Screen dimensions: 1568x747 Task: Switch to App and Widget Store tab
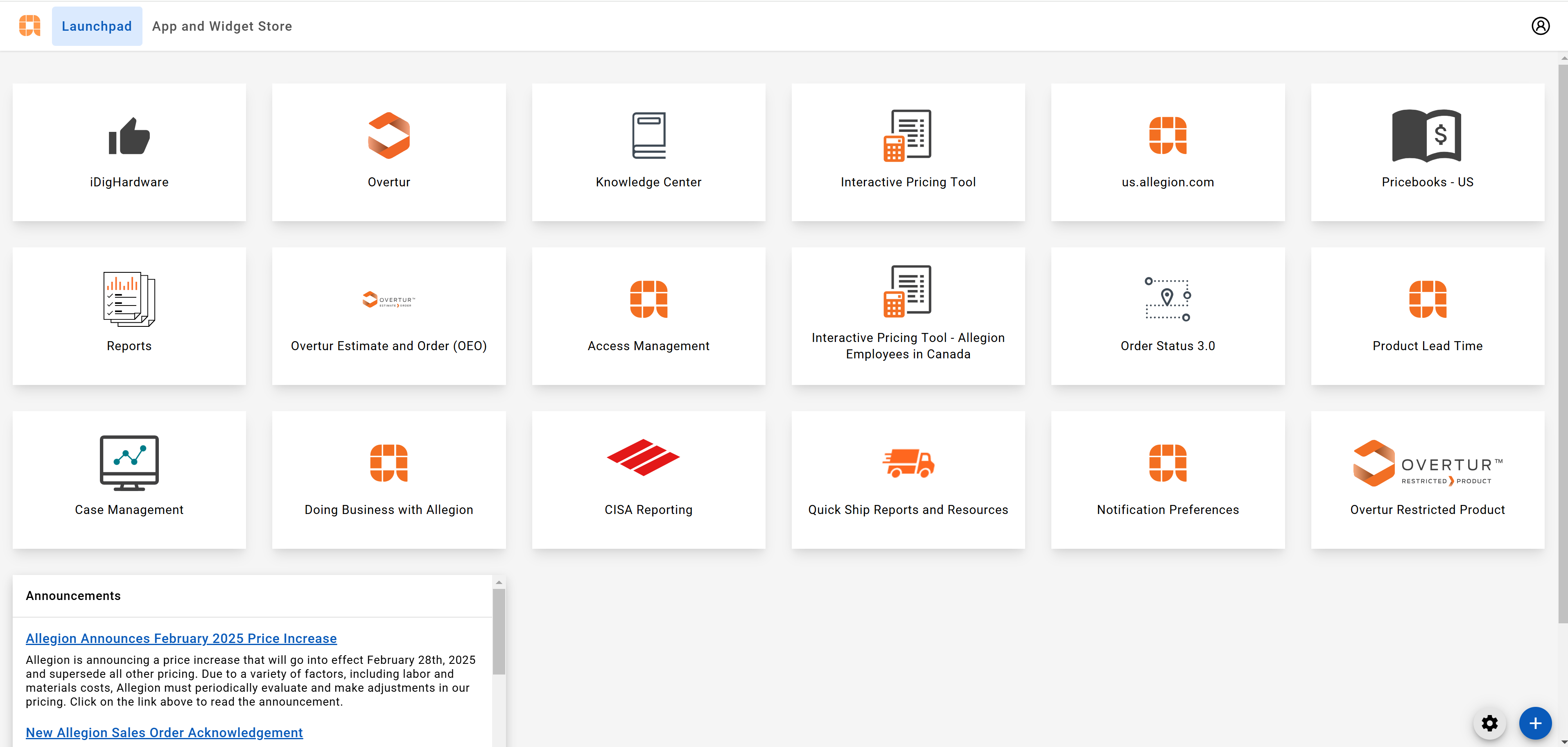(222, 26)
